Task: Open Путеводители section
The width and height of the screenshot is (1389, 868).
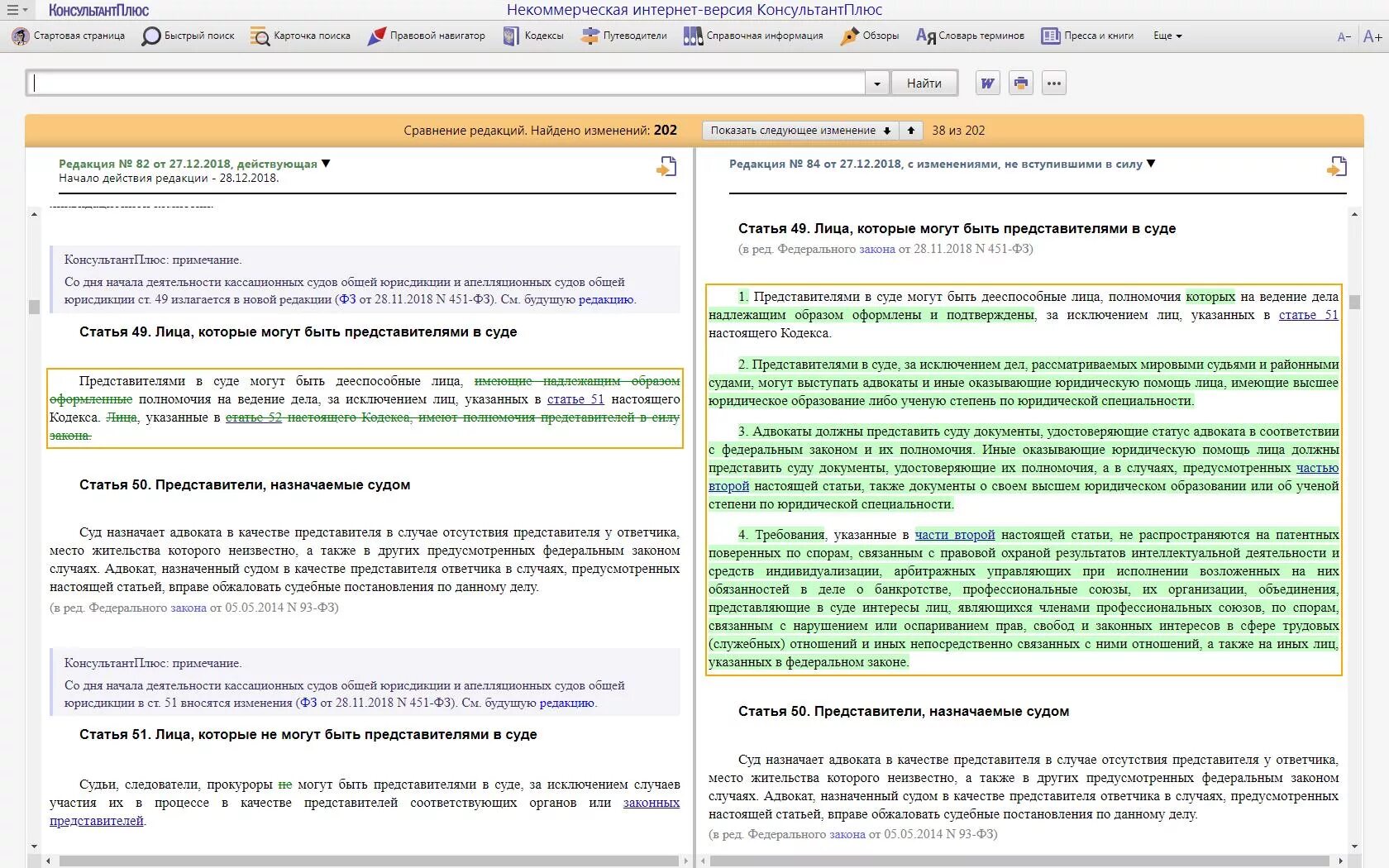Action: [x=624, y=36]
